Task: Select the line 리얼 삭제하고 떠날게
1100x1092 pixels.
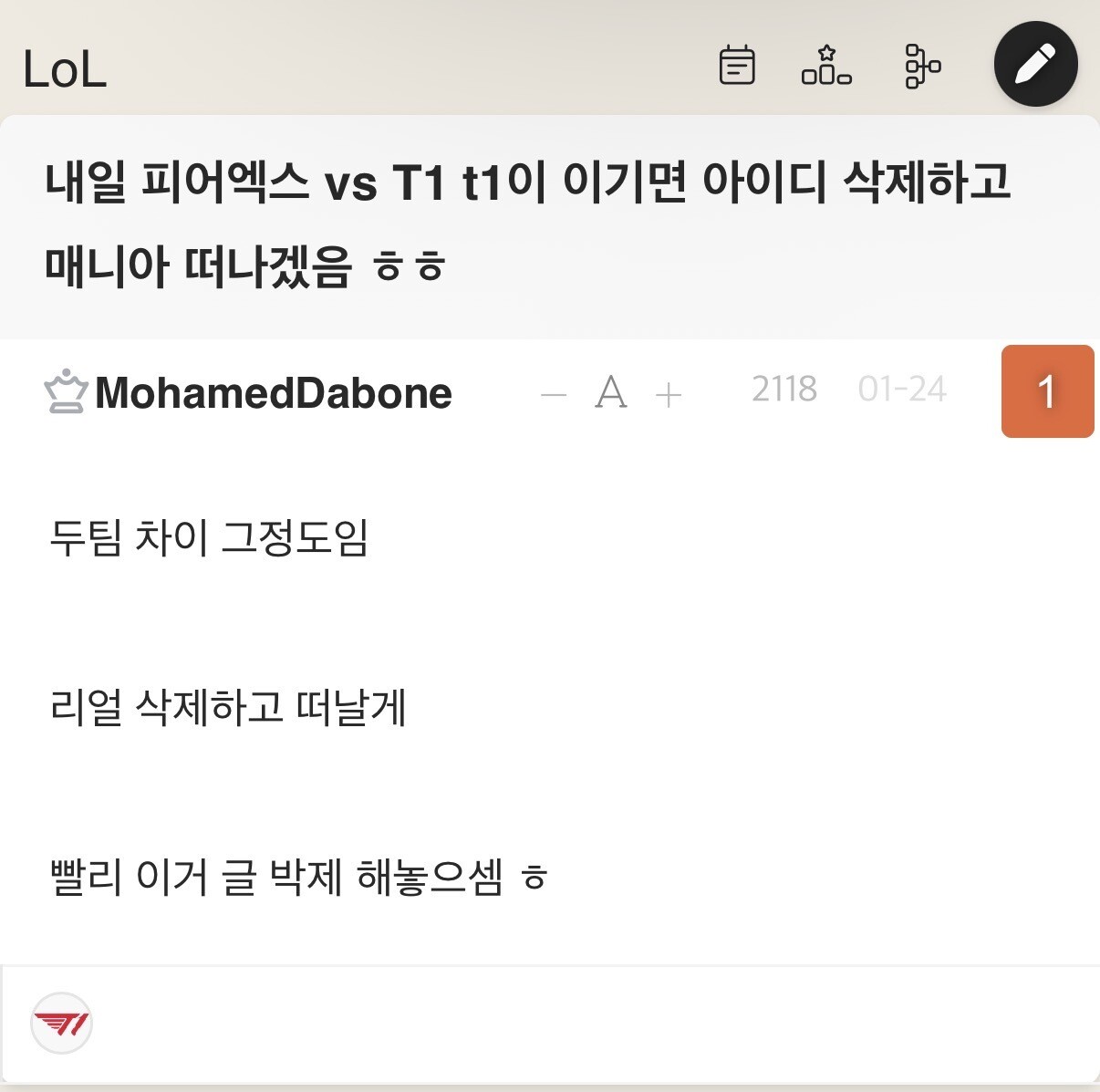Action: (228, 707)
